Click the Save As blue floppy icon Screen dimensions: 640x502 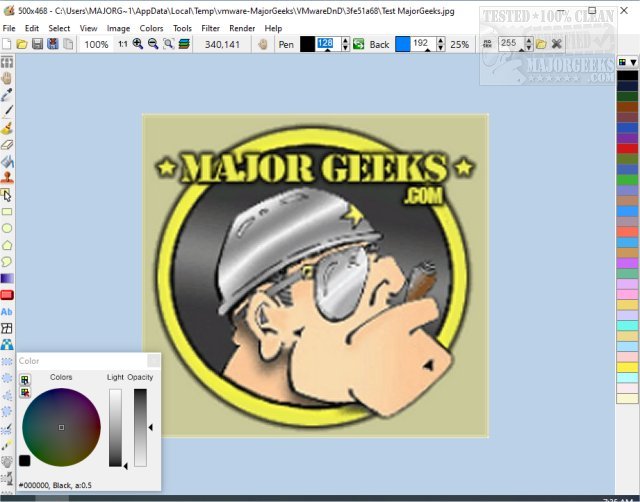tap(53, 44)
